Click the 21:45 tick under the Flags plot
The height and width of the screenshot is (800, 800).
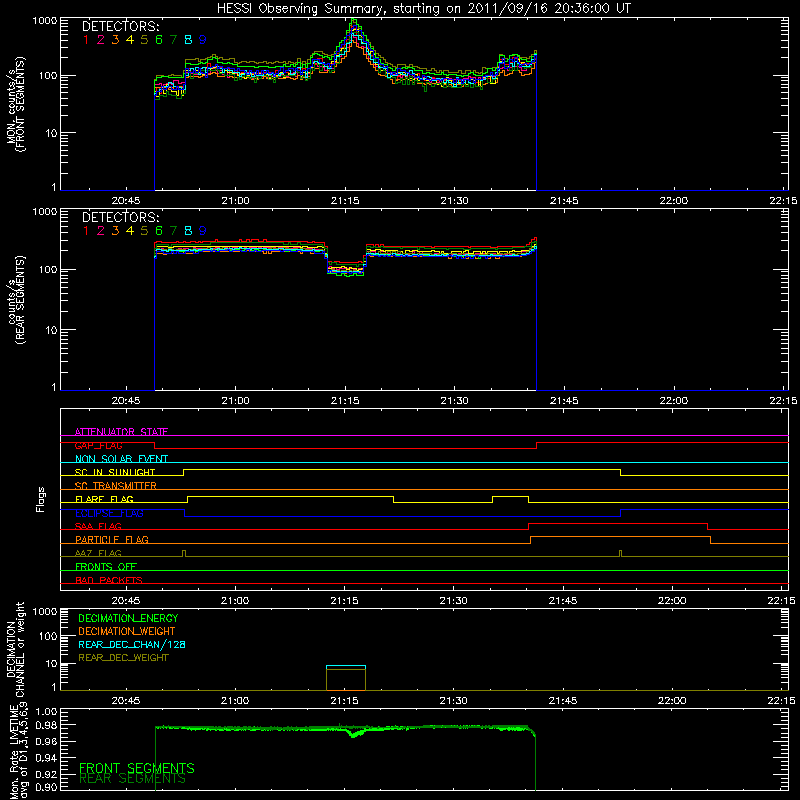coord(563,601)
